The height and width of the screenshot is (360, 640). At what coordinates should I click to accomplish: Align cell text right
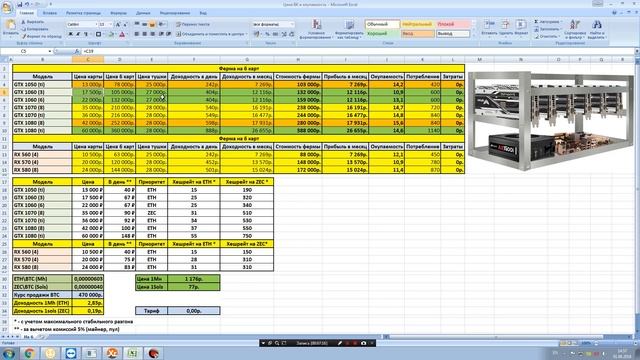(x=152, y=34)
